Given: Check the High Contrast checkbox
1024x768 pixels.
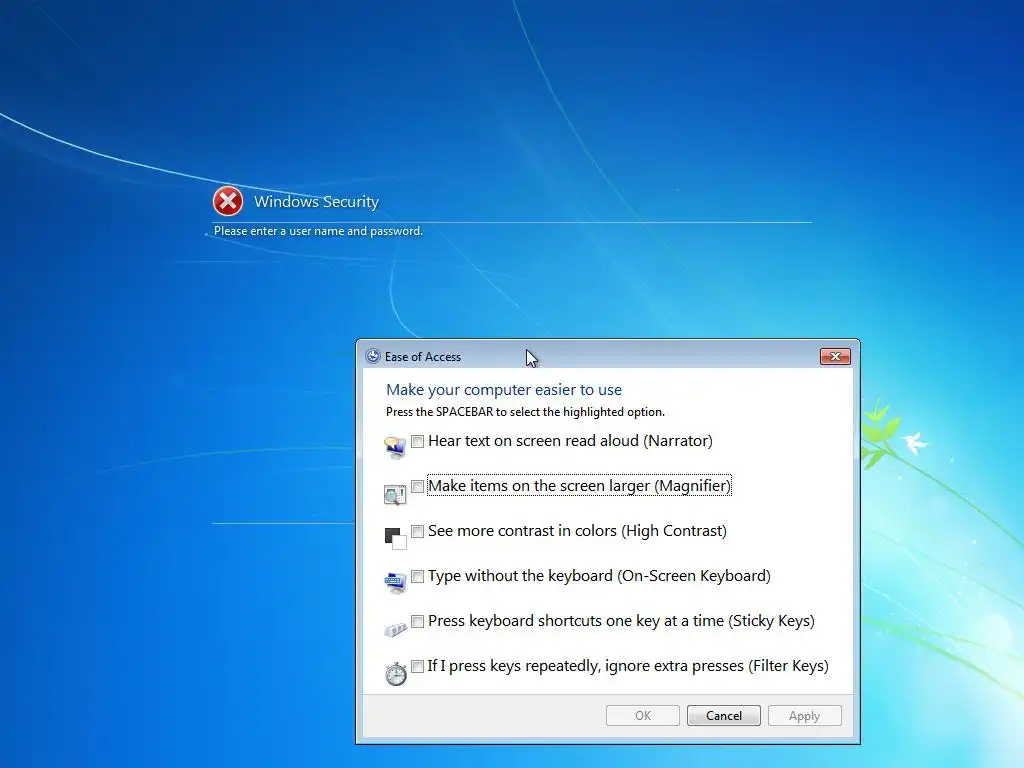Looking at the screenshot, I should [x=417, y=532].
